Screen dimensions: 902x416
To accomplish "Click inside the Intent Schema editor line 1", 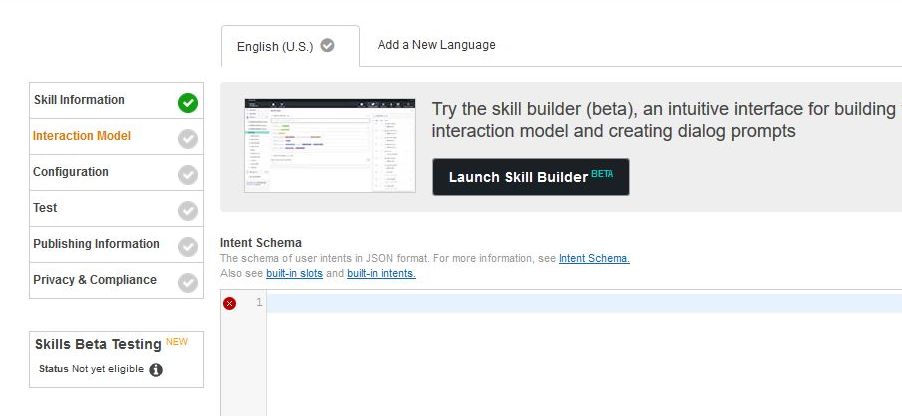I will pos(580,303).
